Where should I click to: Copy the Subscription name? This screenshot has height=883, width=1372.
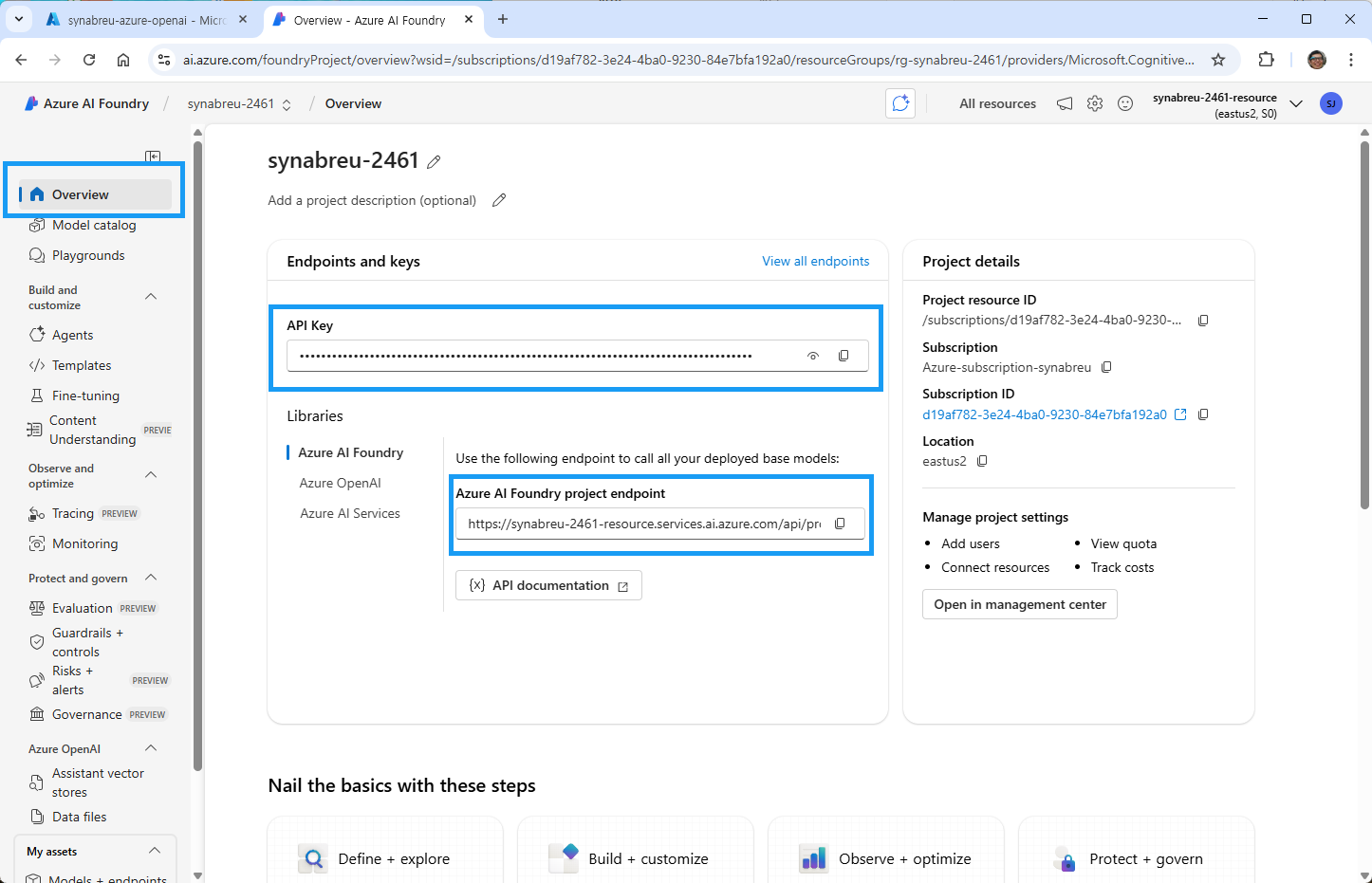pyautogui.click(x=1106, y=367)
